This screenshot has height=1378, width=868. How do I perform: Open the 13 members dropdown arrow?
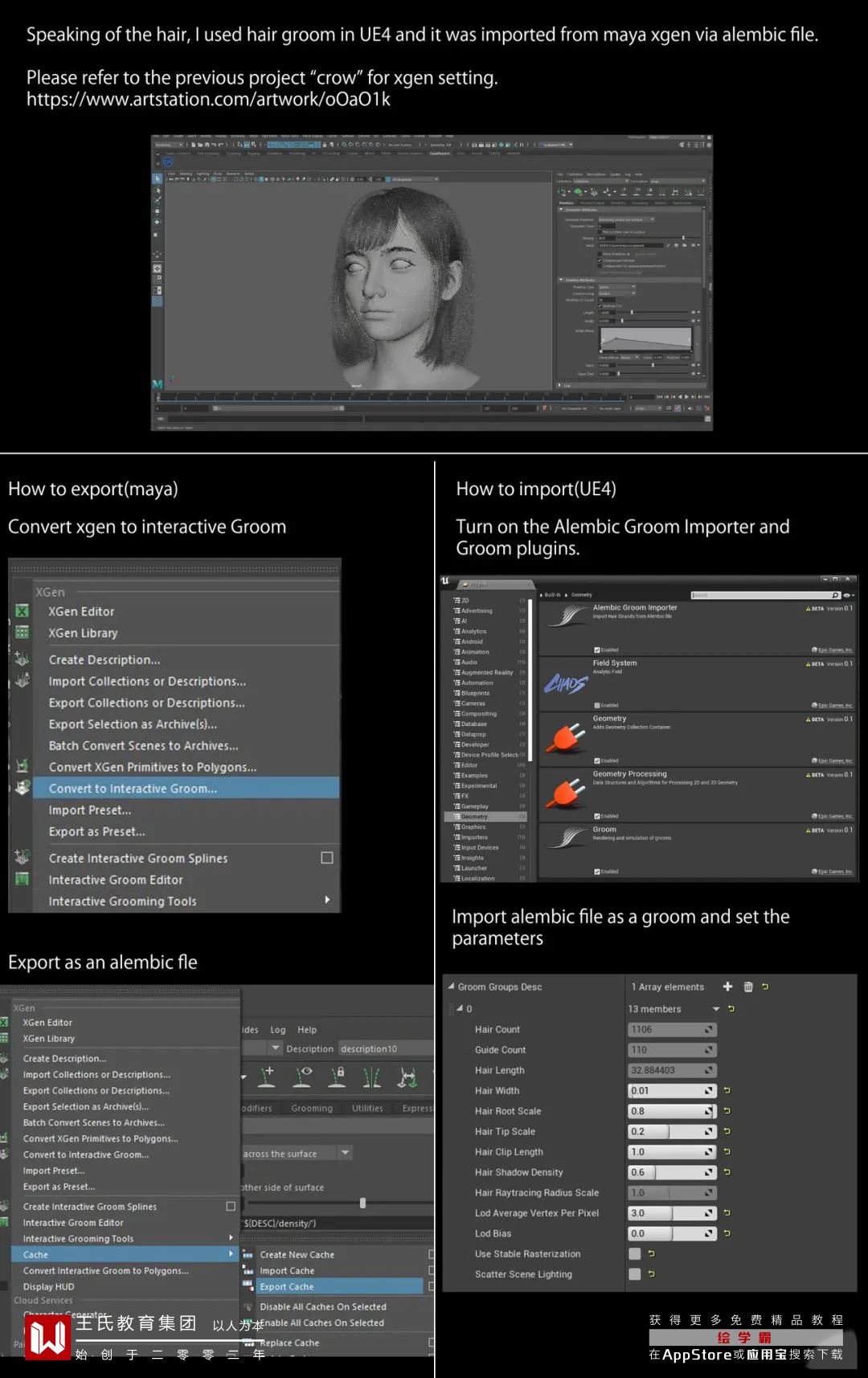[716, 1009]
